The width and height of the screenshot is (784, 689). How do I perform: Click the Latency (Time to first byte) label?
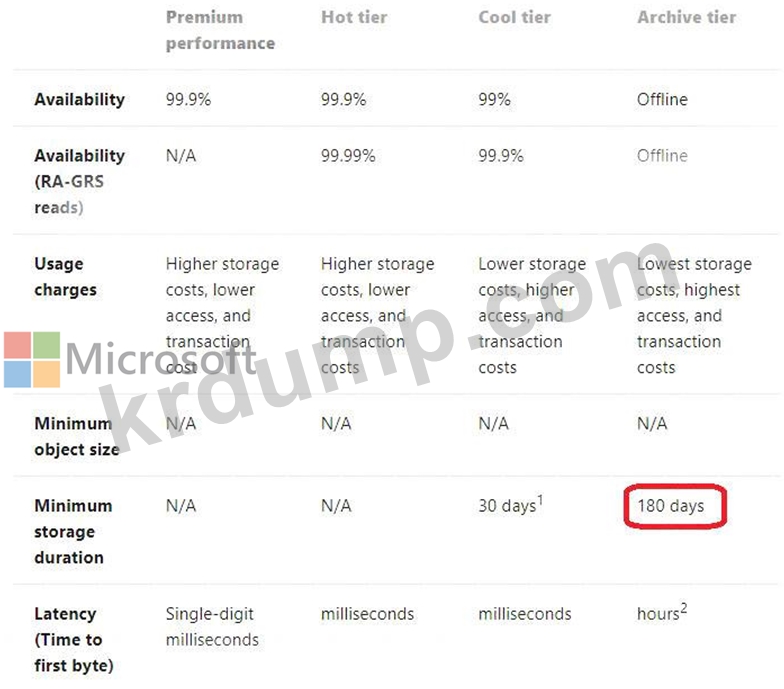(74, 640)
